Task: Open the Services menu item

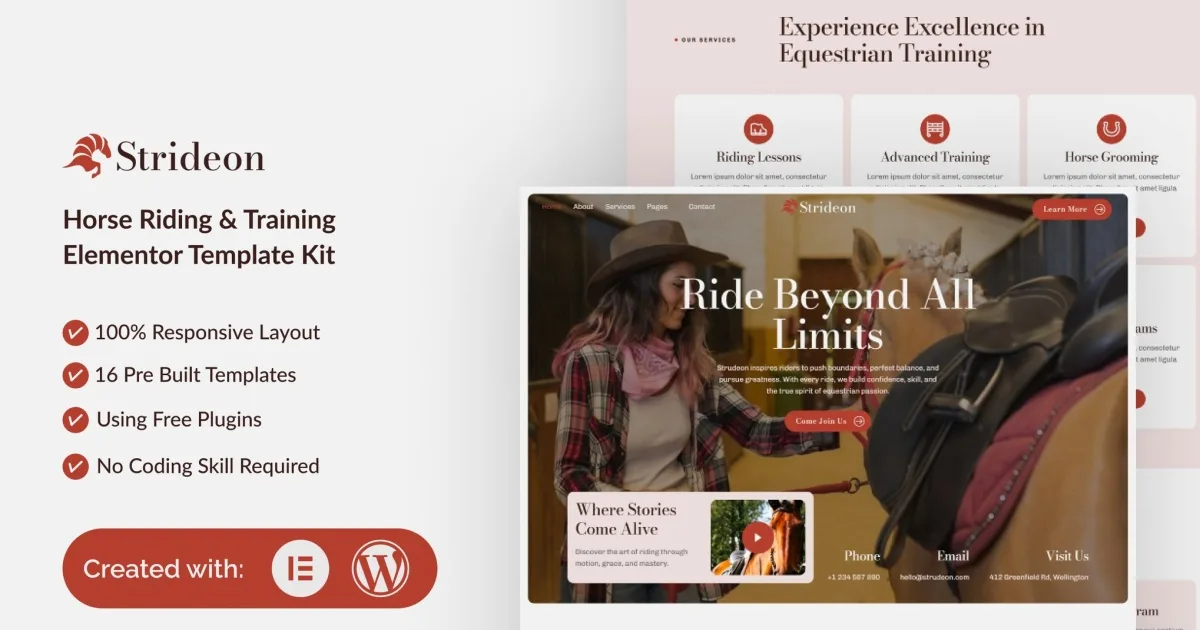Action: pyautogui.click(x=620, y=207)
